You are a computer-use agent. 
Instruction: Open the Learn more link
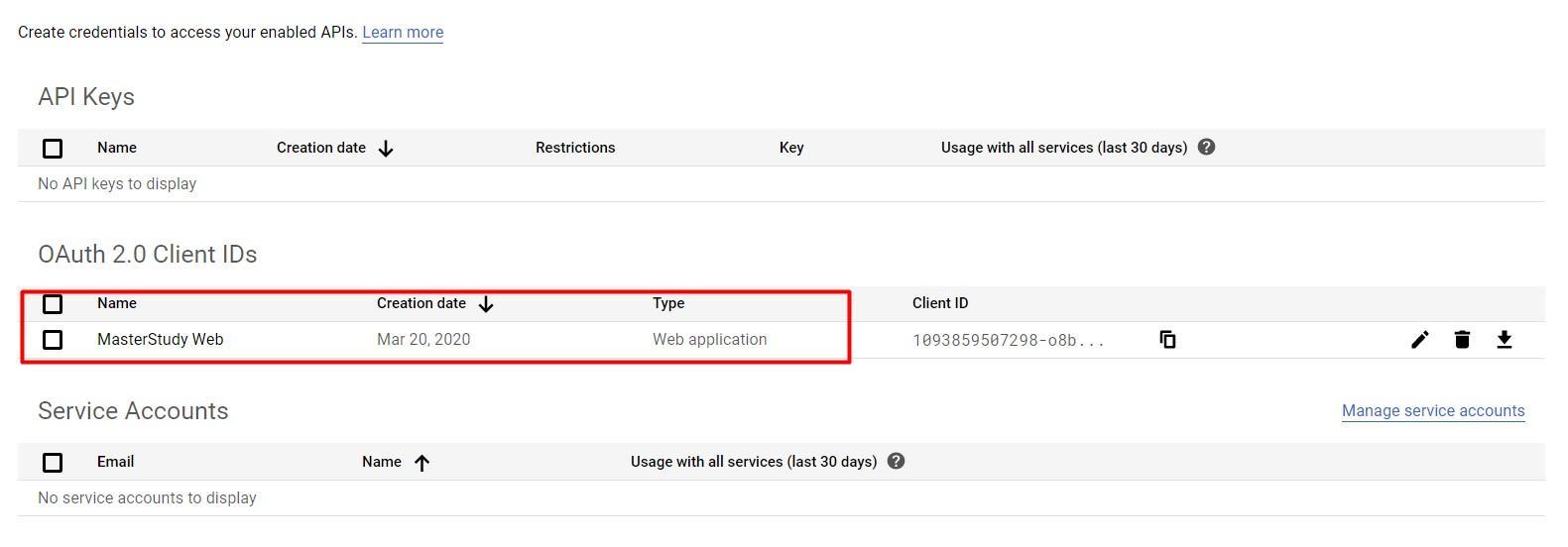click(x=403, y=33)
